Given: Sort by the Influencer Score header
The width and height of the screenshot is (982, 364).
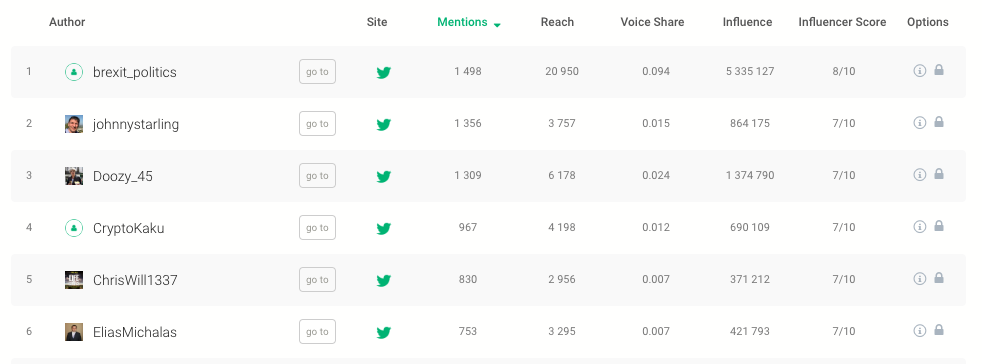Looking at the screenshot, I should point(842,22).
